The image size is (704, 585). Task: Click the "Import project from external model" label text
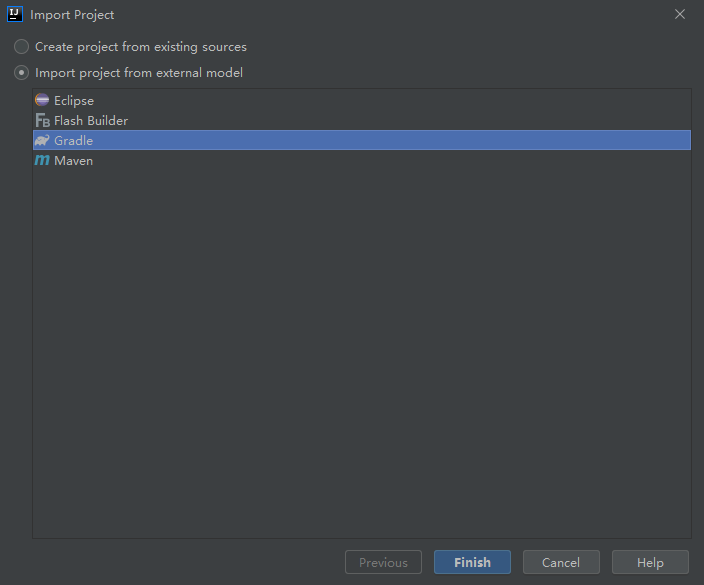tap(138, 72)
